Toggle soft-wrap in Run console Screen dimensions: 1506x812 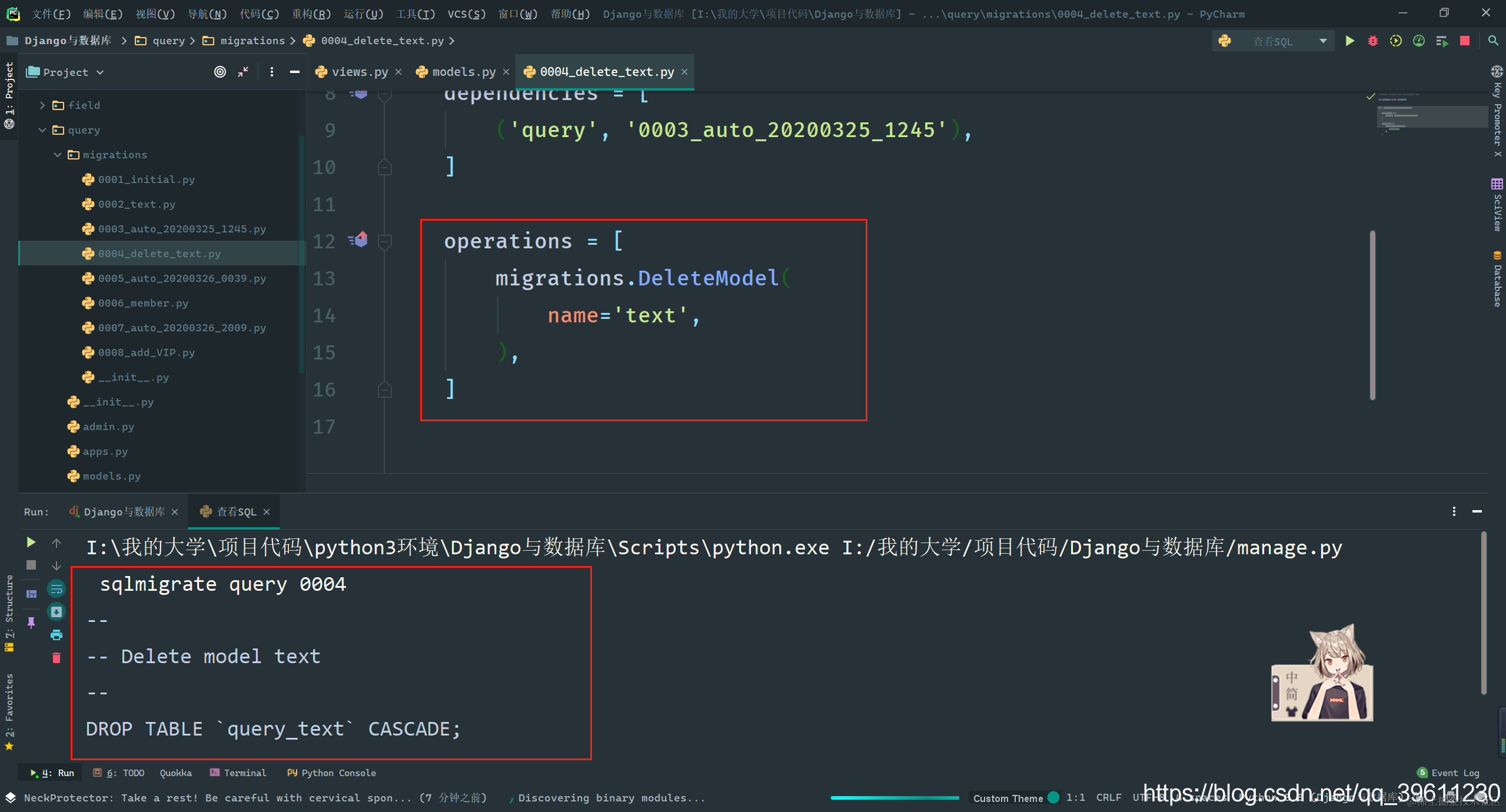[x=56, y=588]
